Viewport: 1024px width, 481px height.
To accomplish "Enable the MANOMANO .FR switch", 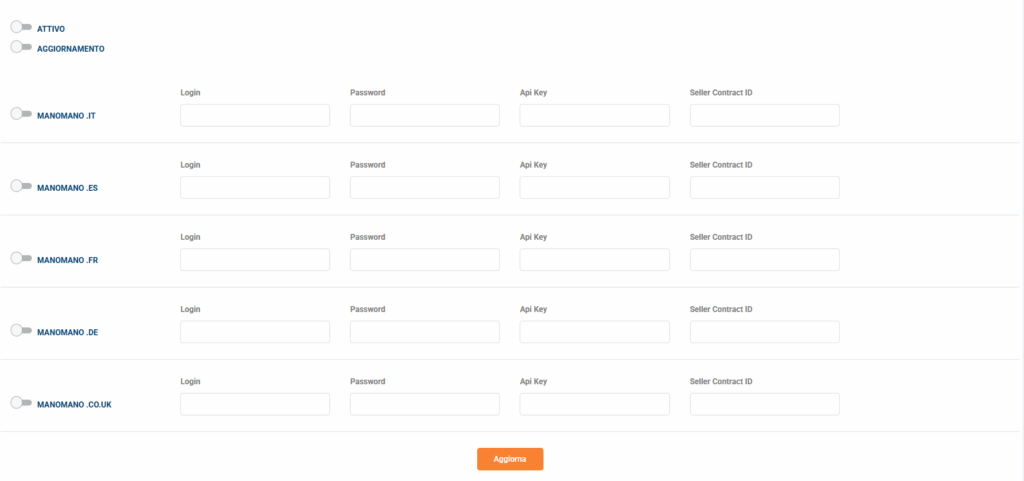I will pyautogui.click(x=22, y=258).
